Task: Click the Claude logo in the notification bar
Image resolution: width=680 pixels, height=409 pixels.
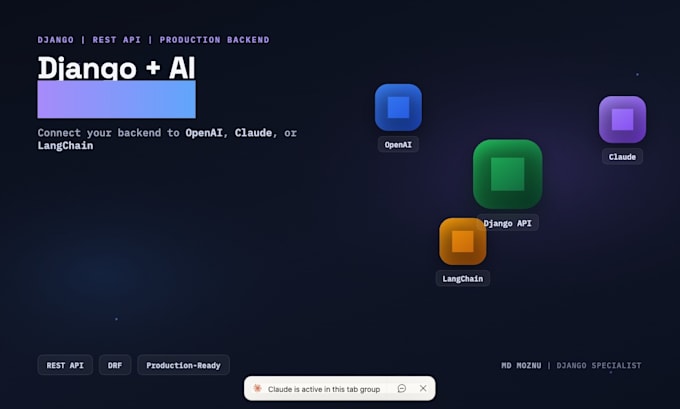Action: (x=257, y=388)
